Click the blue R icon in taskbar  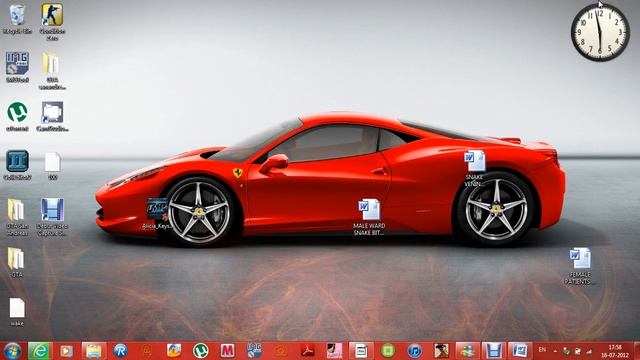point(120,351)
